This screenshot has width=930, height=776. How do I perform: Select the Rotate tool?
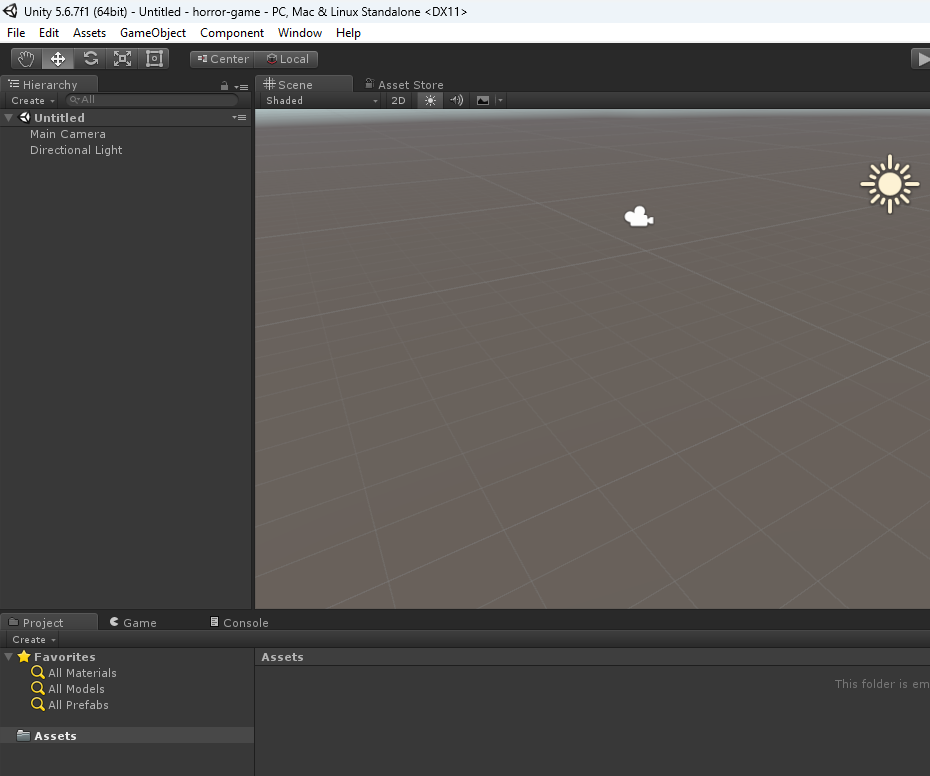click(x=90, y=59)
